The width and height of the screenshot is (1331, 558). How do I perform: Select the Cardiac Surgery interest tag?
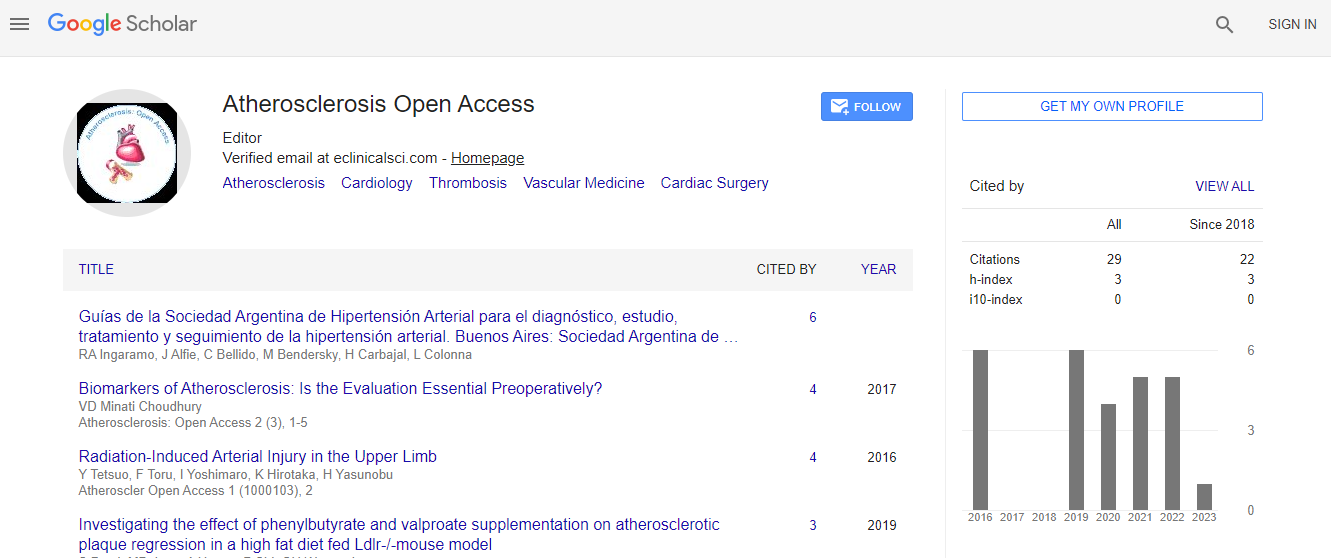714,183
